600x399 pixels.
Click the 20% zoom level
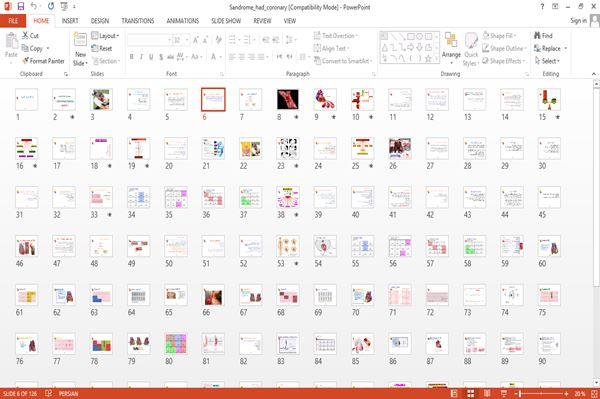(579, 393)
